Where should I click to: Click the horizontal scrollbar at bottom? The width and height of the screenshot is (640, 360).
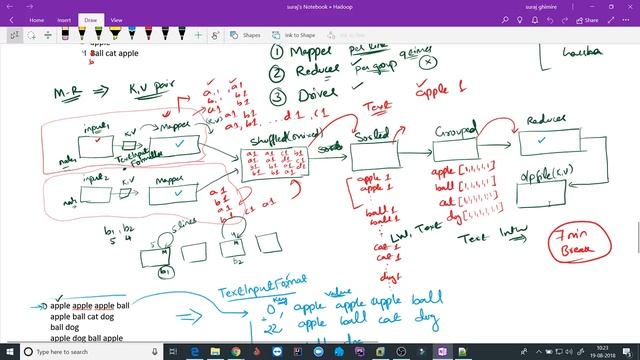(192, 342)
